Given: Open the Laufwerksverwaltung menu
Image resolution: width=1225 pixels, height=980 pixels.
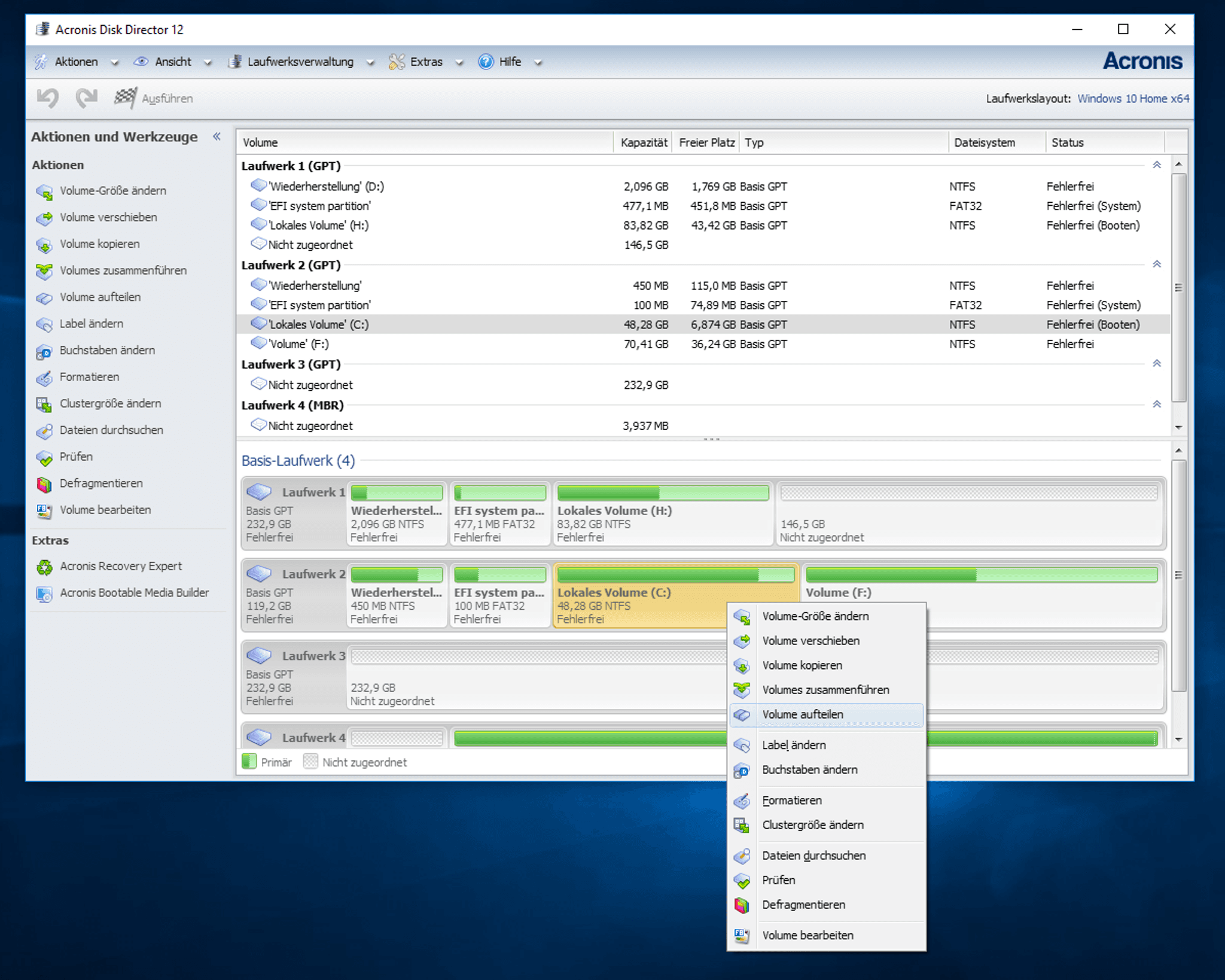Looking at the screenshot, I should [x=299, y=62].
